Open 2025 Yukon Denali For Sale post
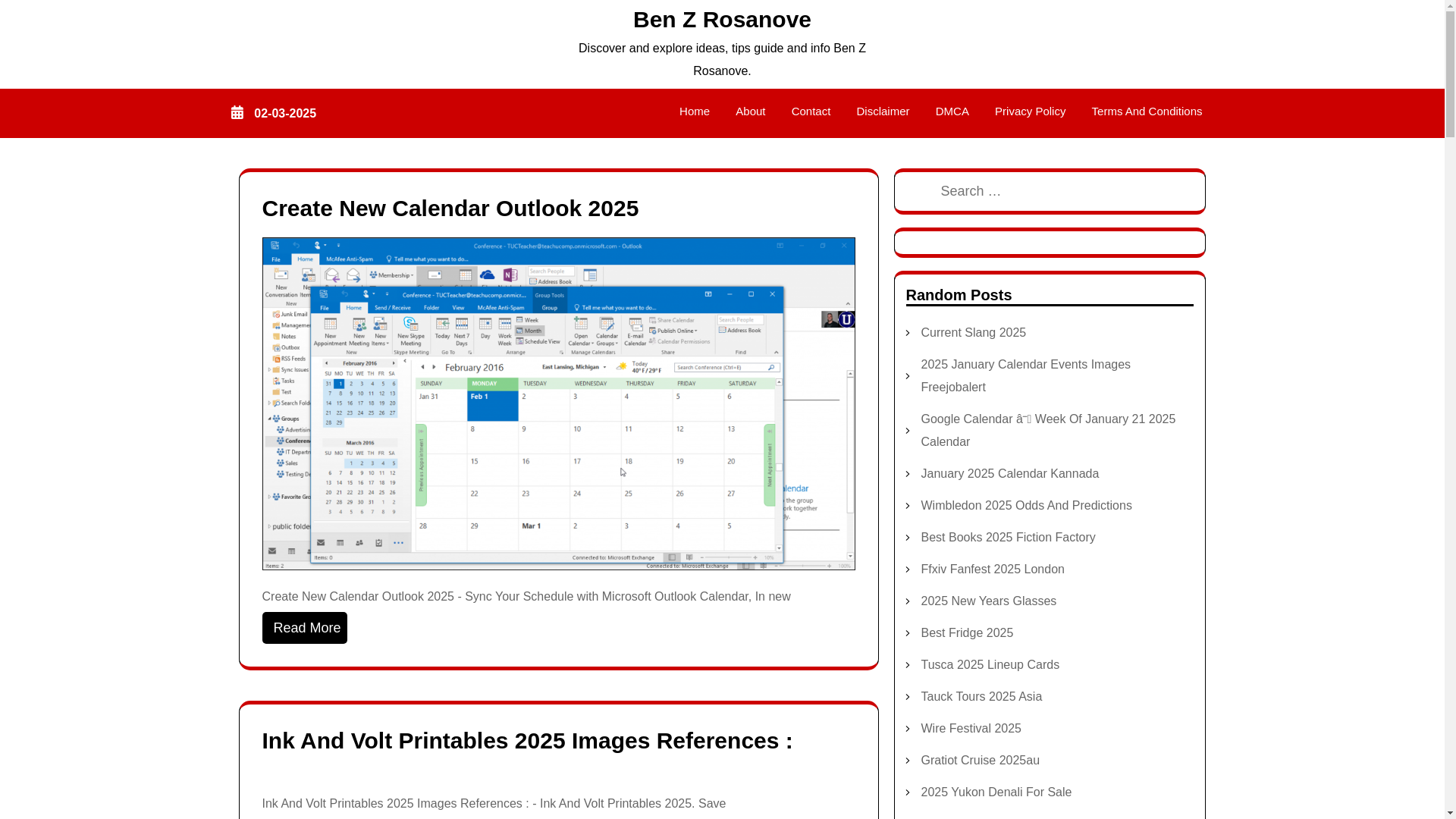This screenshot has height=819, width=1456. 996,792
